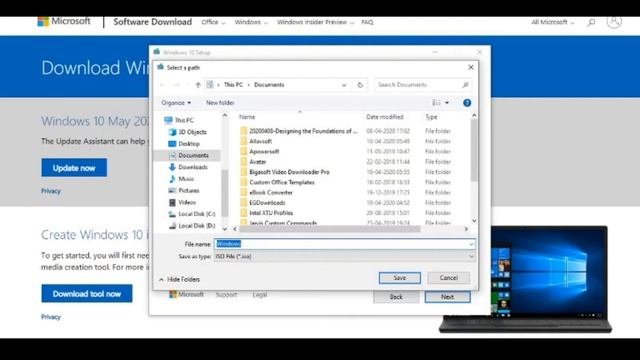
Task: Select the EGDownloads folder
Action: click(x=267, y=203)
